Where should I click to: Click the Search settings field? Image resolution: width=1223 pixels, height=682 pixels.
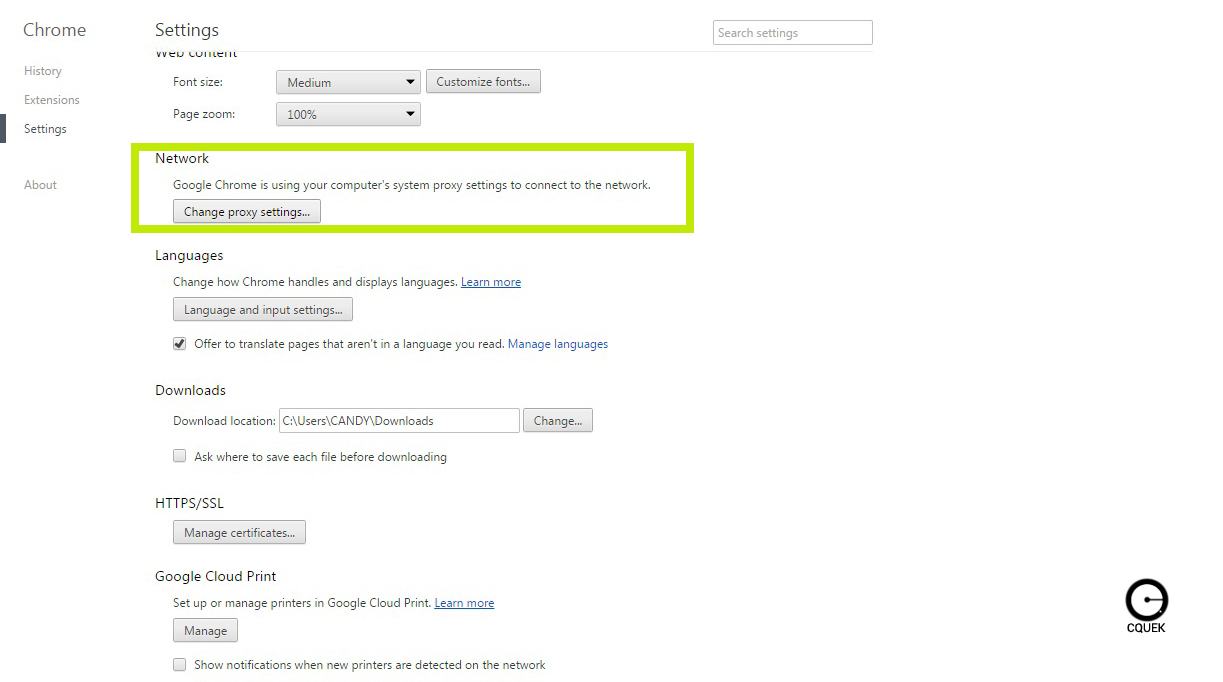(x=793, y=33)
